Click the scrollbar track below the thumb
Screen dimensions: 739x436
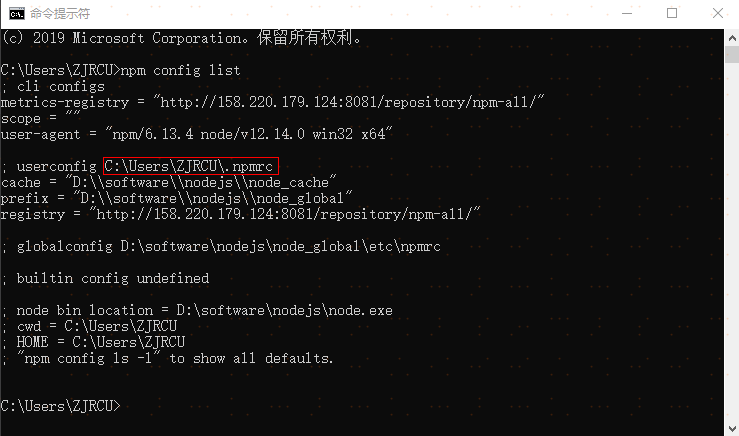[732, 241]
